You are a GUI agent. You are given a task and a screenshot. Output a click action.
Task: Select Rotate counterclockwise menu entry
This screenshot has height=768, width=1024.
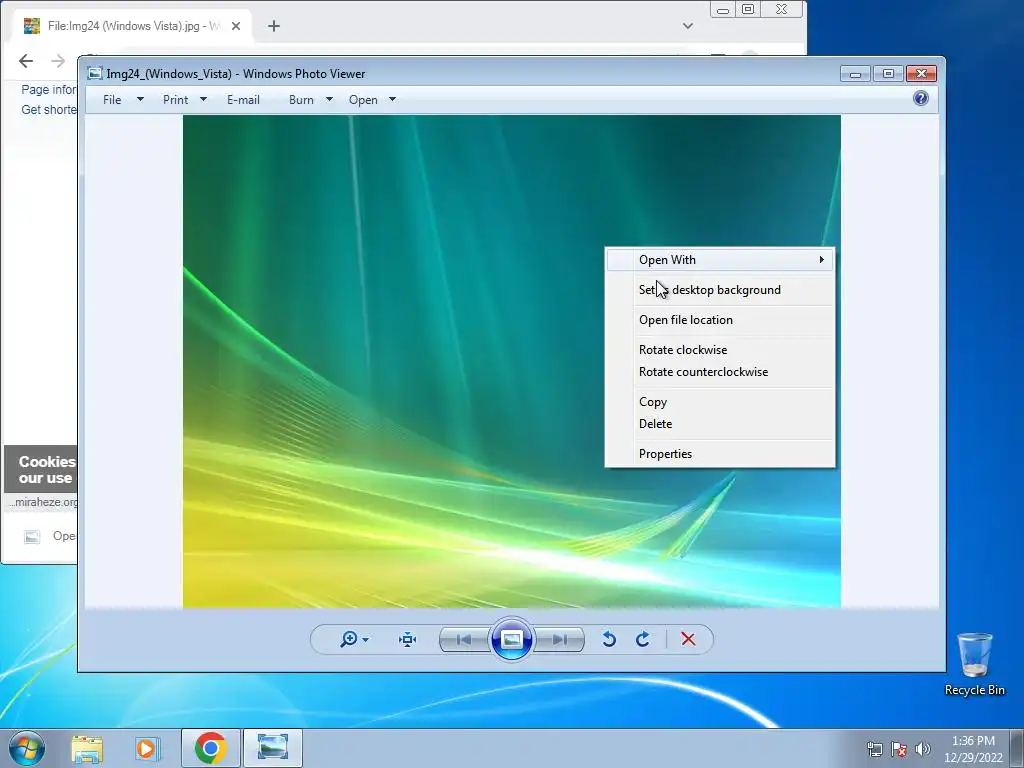(720, 372)
